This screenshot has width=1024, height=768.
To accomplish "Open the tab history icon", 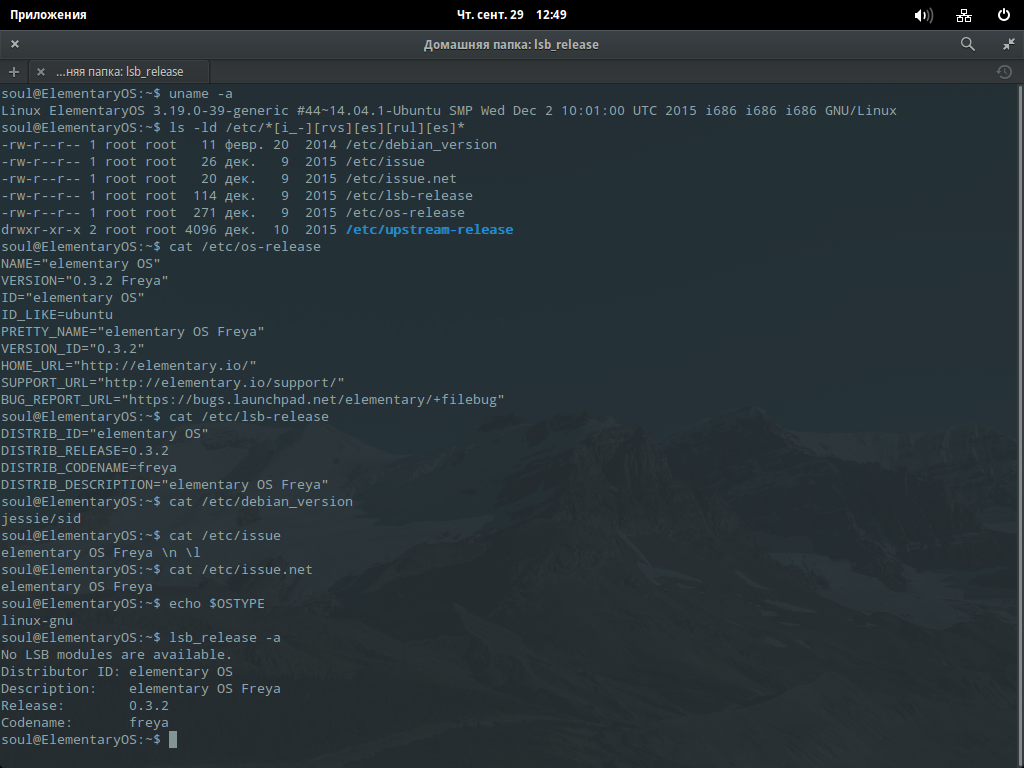I will pos(1004,72).
